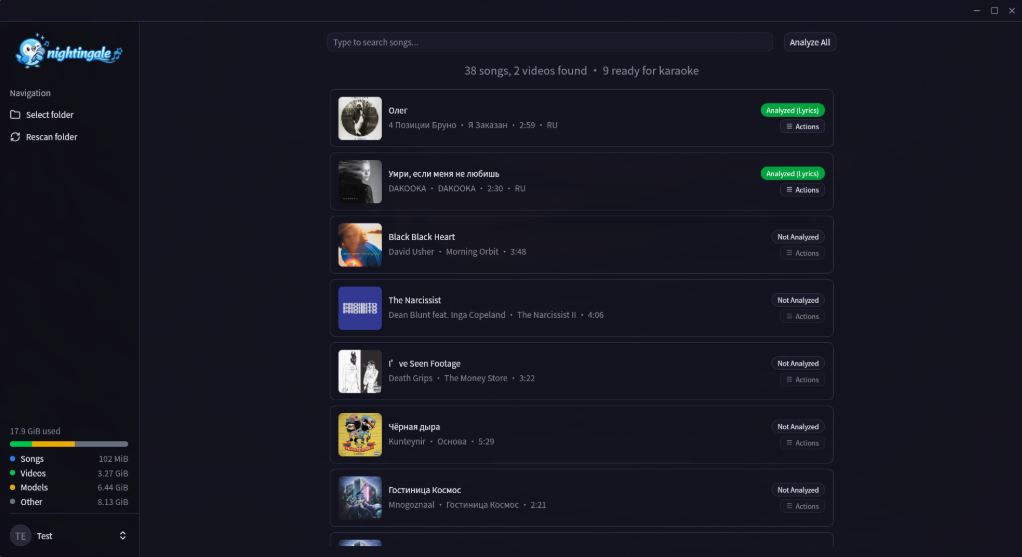Viewport: 1022px width, 557px height.
Task: Click the Rescan folder refresh icon
Action: [15, 137]
